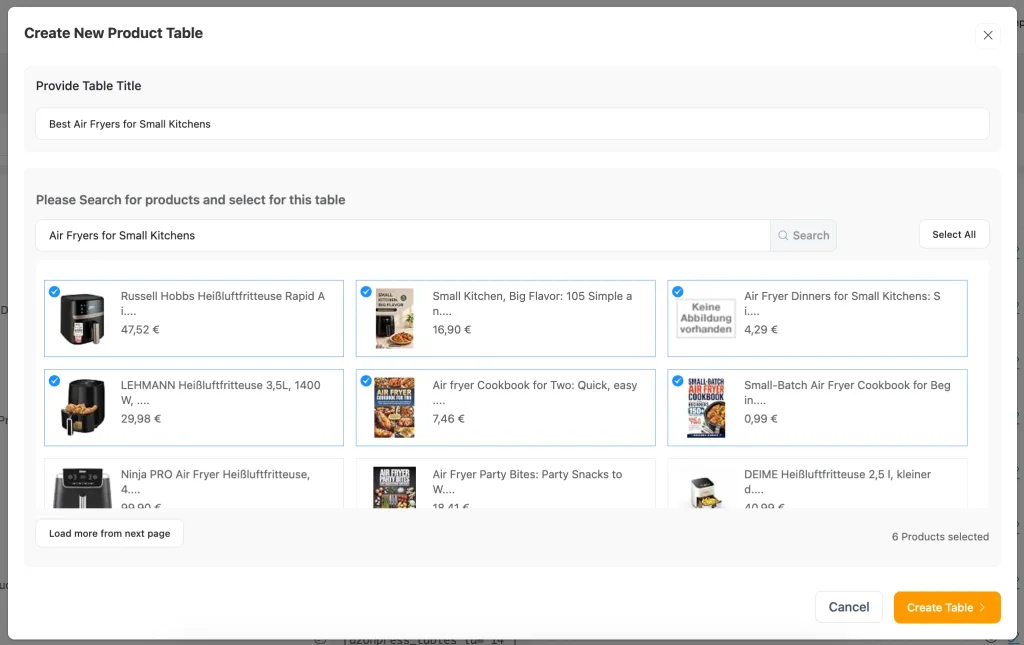The image size is (1024, 645).
Task: Open the Russell Hobbs air fryer thumbnail
Action: coord(82,319)
